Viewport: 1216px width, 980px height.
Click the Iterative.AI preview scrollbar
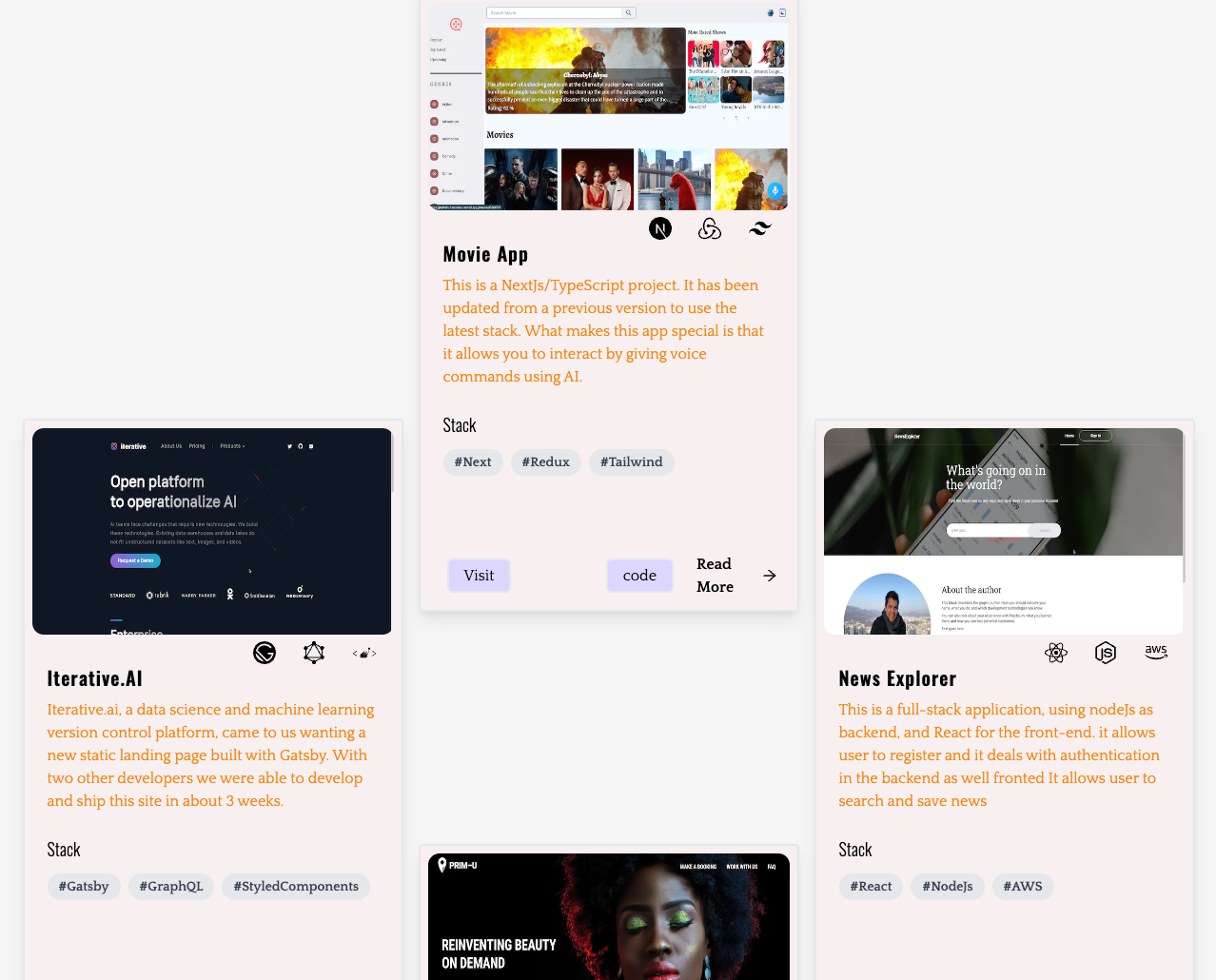pyautogui.click(x=392, y=461)
